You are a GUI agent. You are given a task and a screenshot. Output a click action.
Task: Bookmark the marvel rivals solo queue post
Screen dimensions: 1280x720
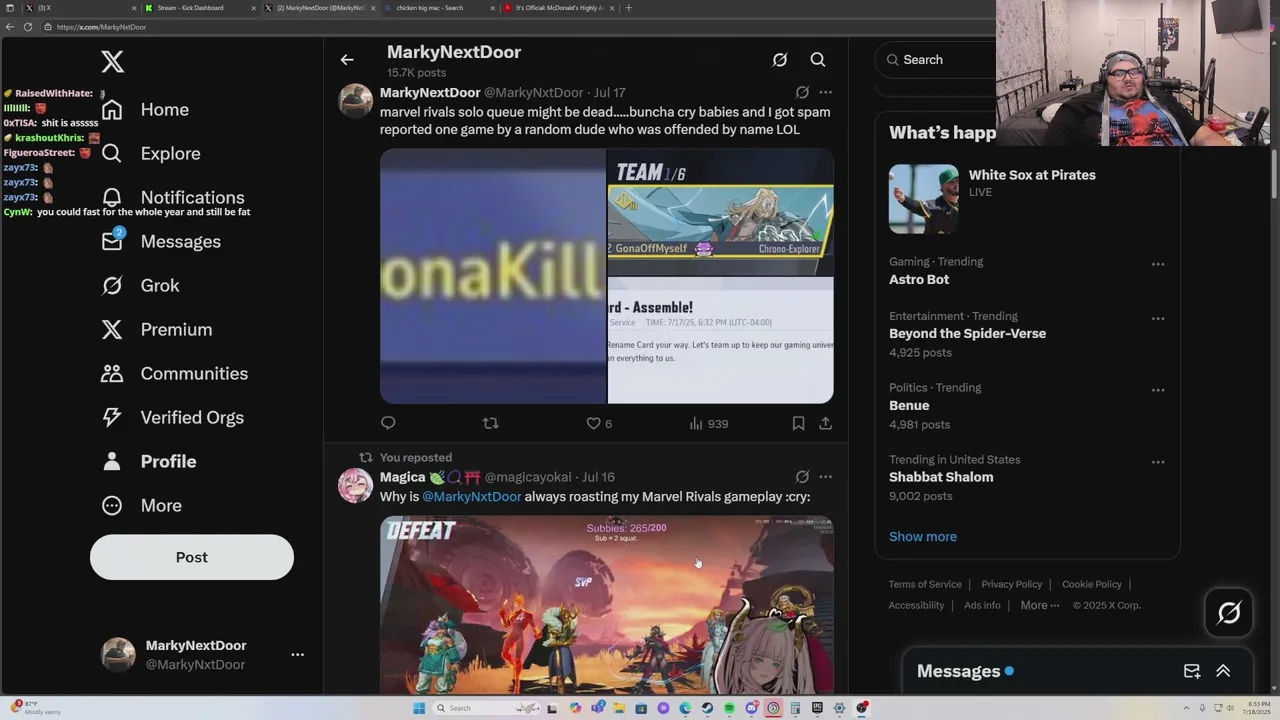click(x=798, y=423)
